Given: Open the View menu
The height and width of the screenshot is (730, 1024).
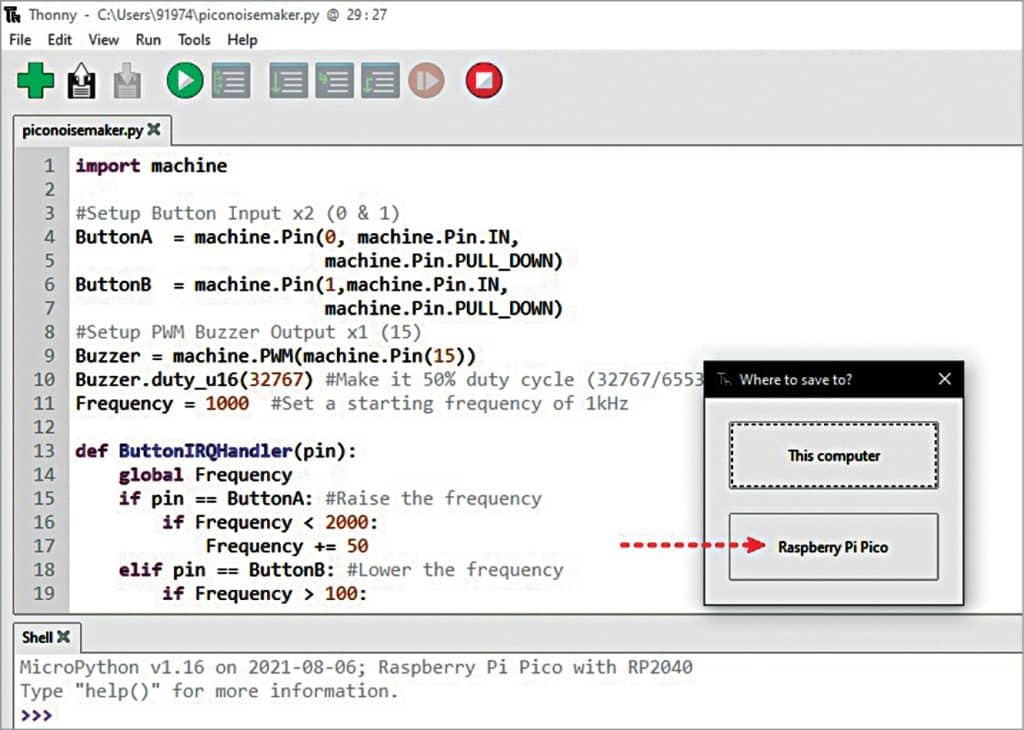Looking at the screenshot, I should click(103, 40).
